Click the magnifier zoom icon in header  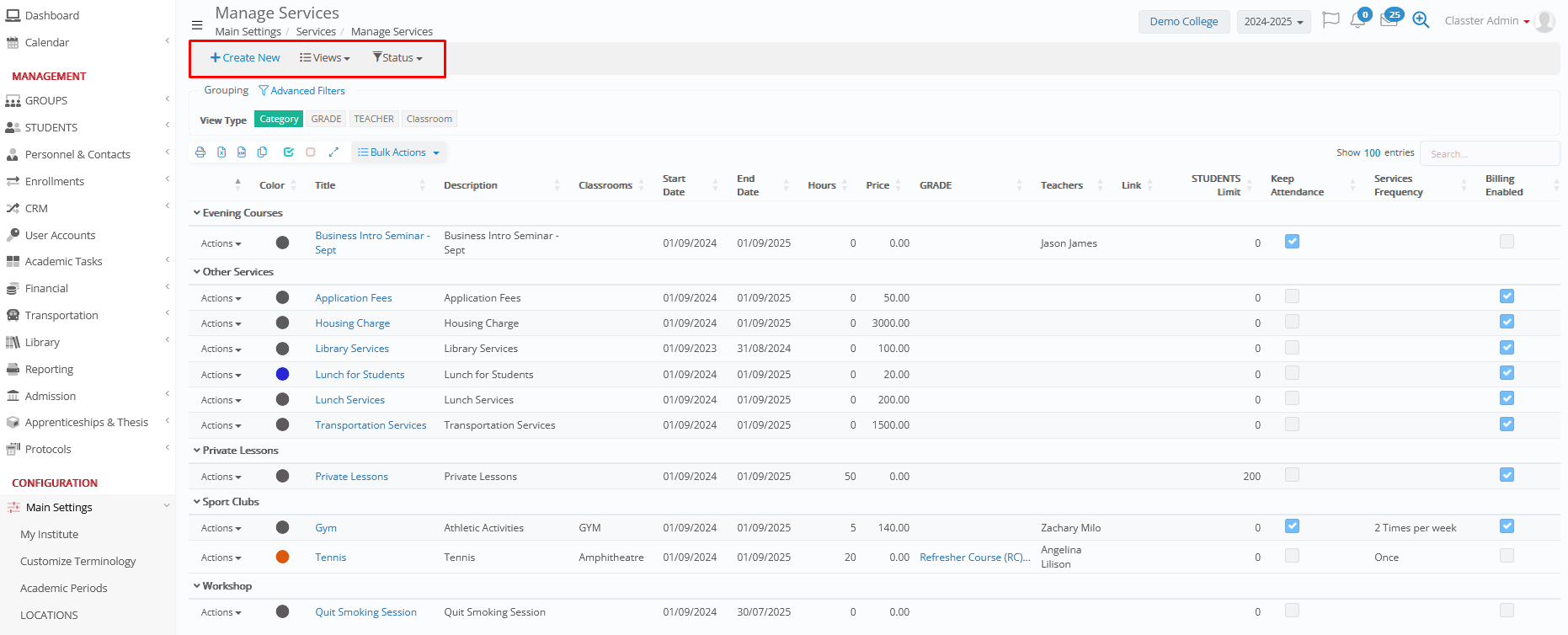[x=1421, y=20]
